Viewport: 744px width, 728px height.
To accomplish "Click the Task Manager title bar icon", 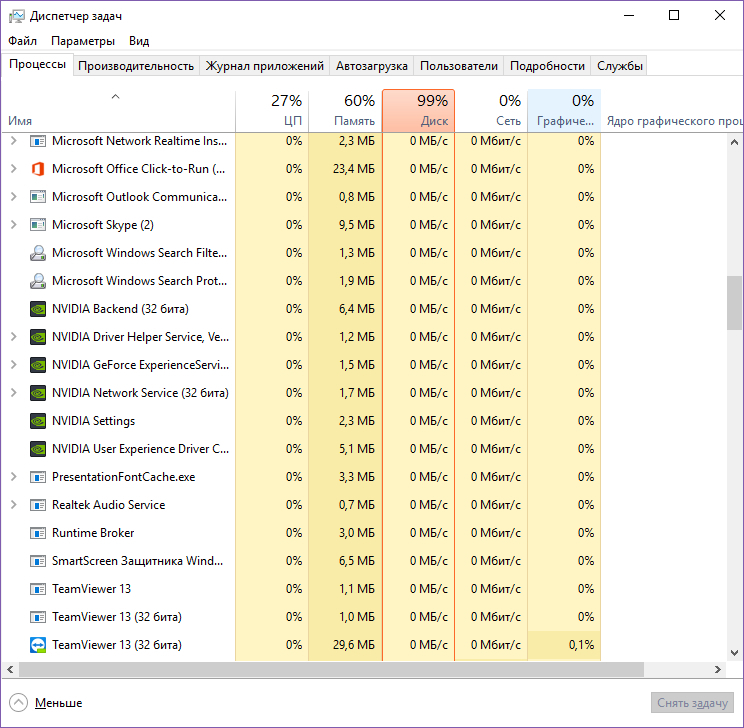I will [x=16, y=16].
